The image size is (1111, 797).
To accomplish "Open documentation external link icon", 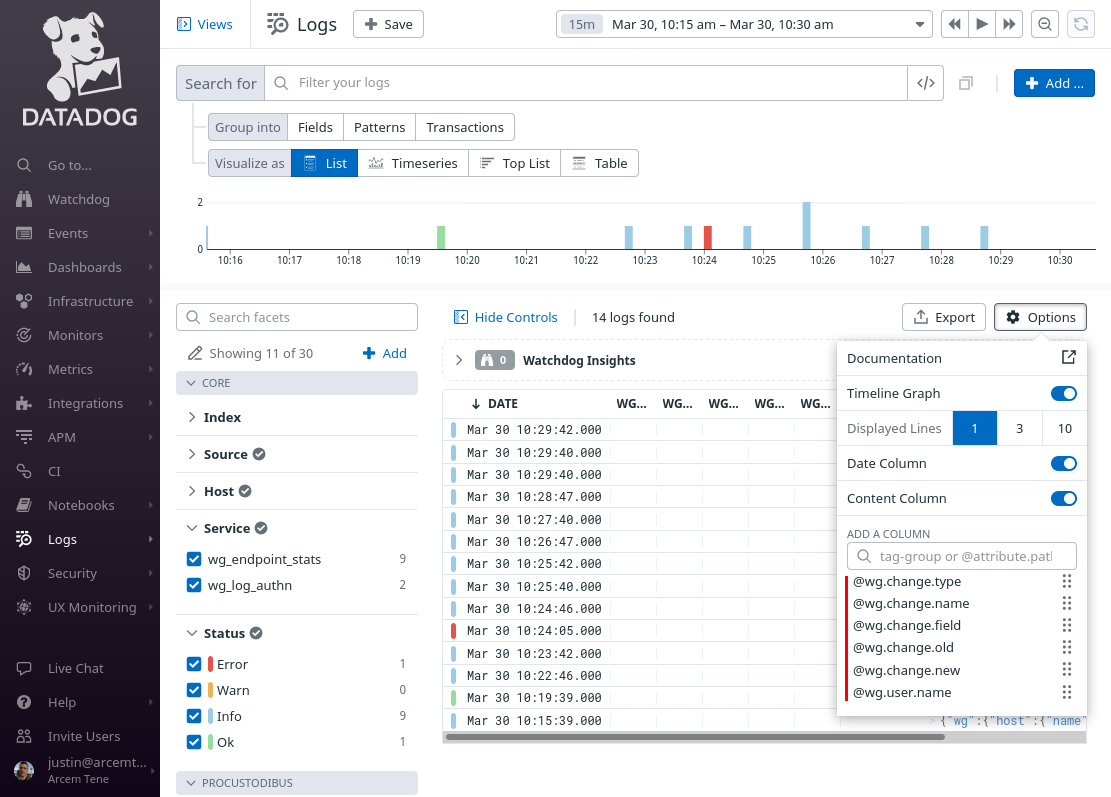I will [1068, 358].
